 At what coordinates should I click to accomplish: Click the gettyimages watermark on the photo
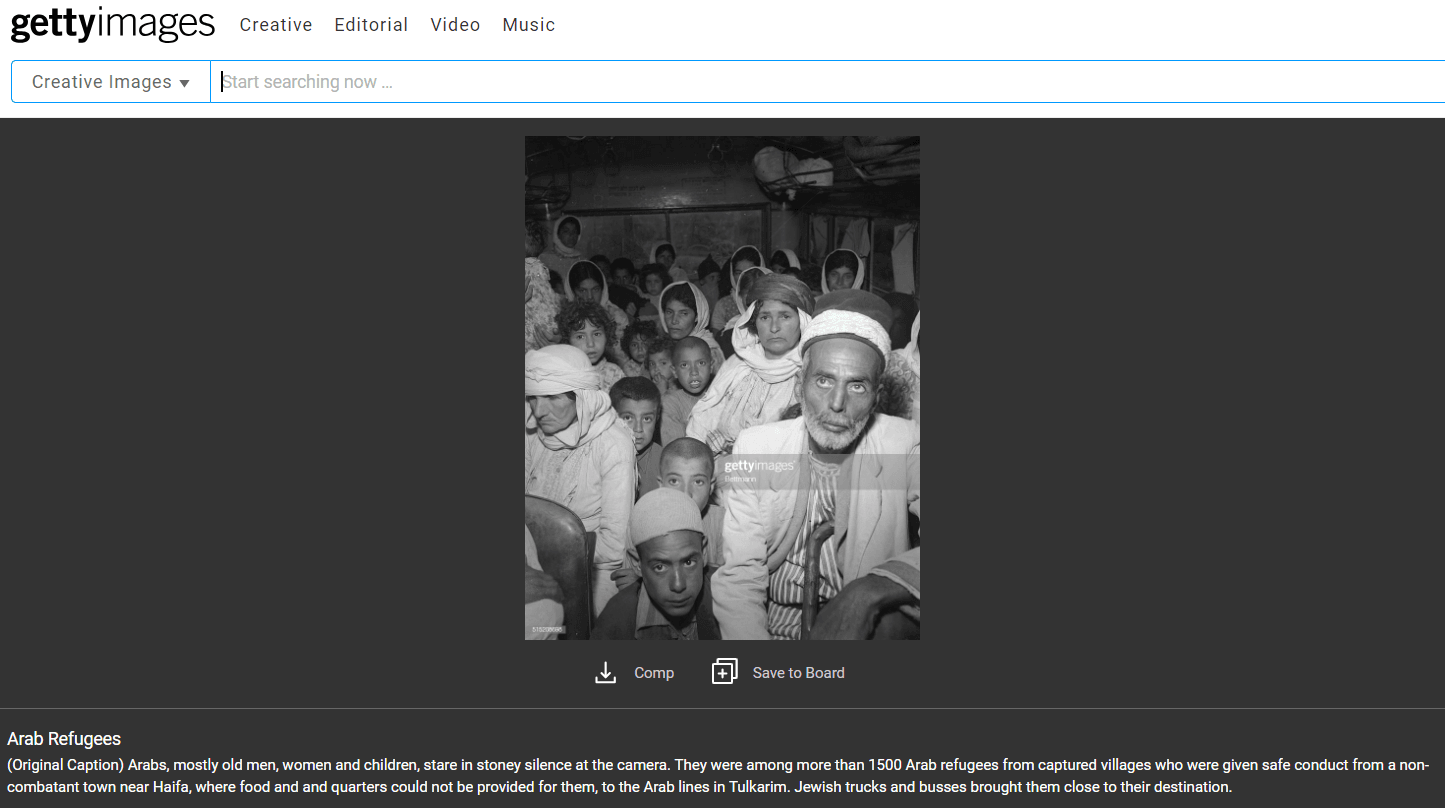[x=758, y=466]
